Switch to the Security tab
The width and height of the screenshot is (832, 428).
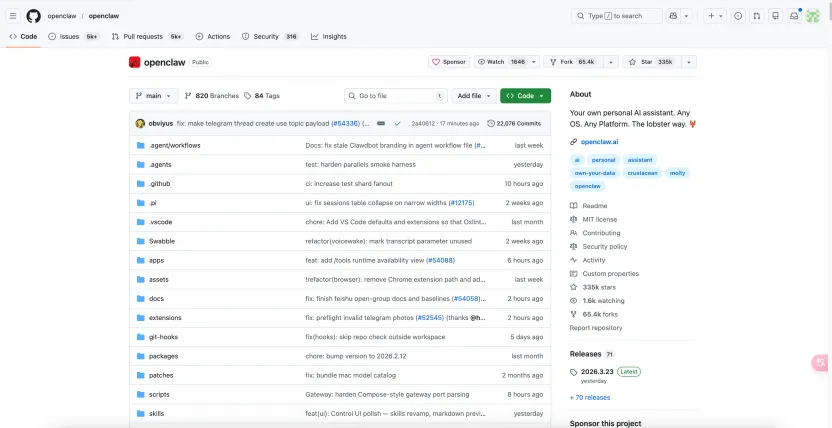click(270, 37)
